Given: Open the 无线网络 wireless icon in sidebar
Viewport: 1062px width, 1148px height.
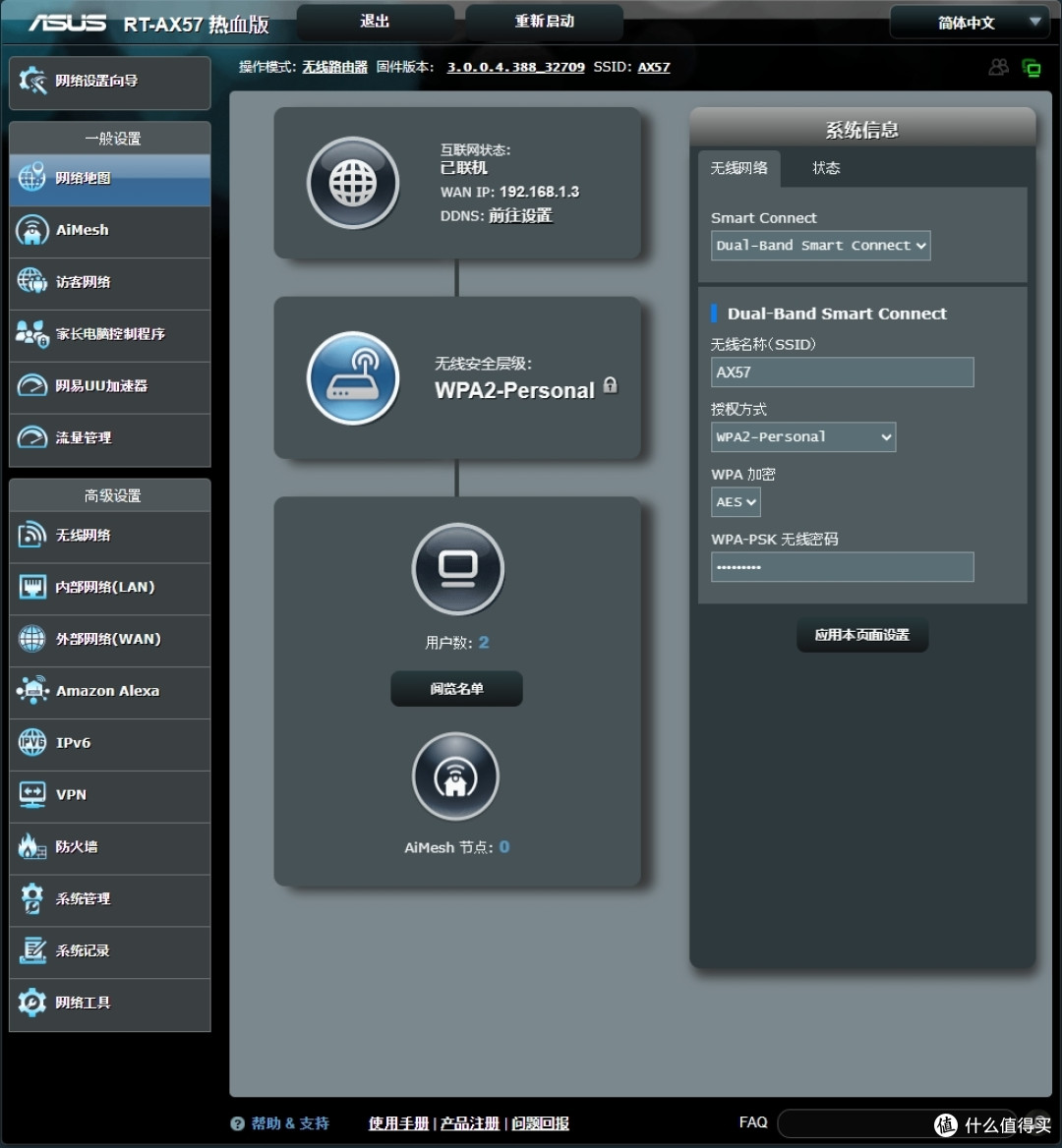Looking at the screenshot, I should coord(31,535).
